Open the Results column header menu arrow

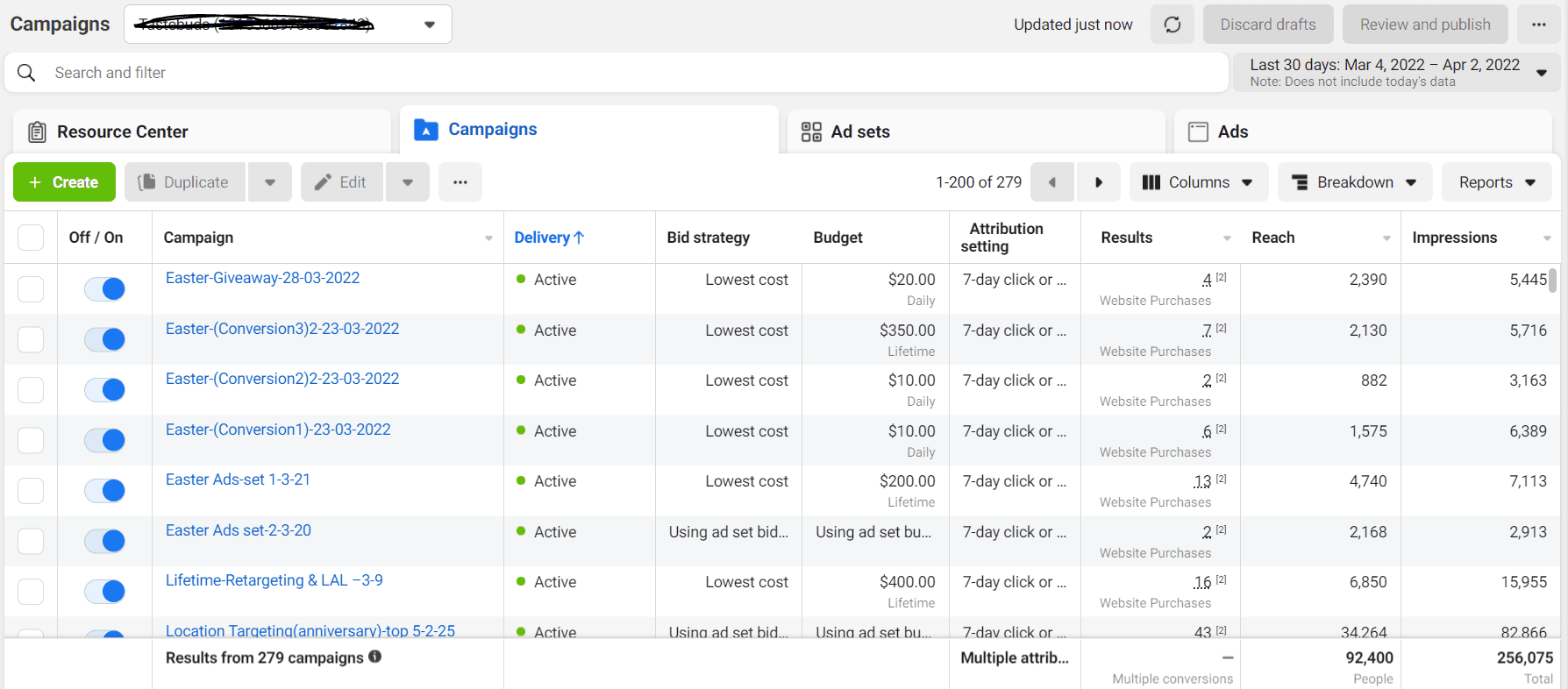(x=1227, y=238)
